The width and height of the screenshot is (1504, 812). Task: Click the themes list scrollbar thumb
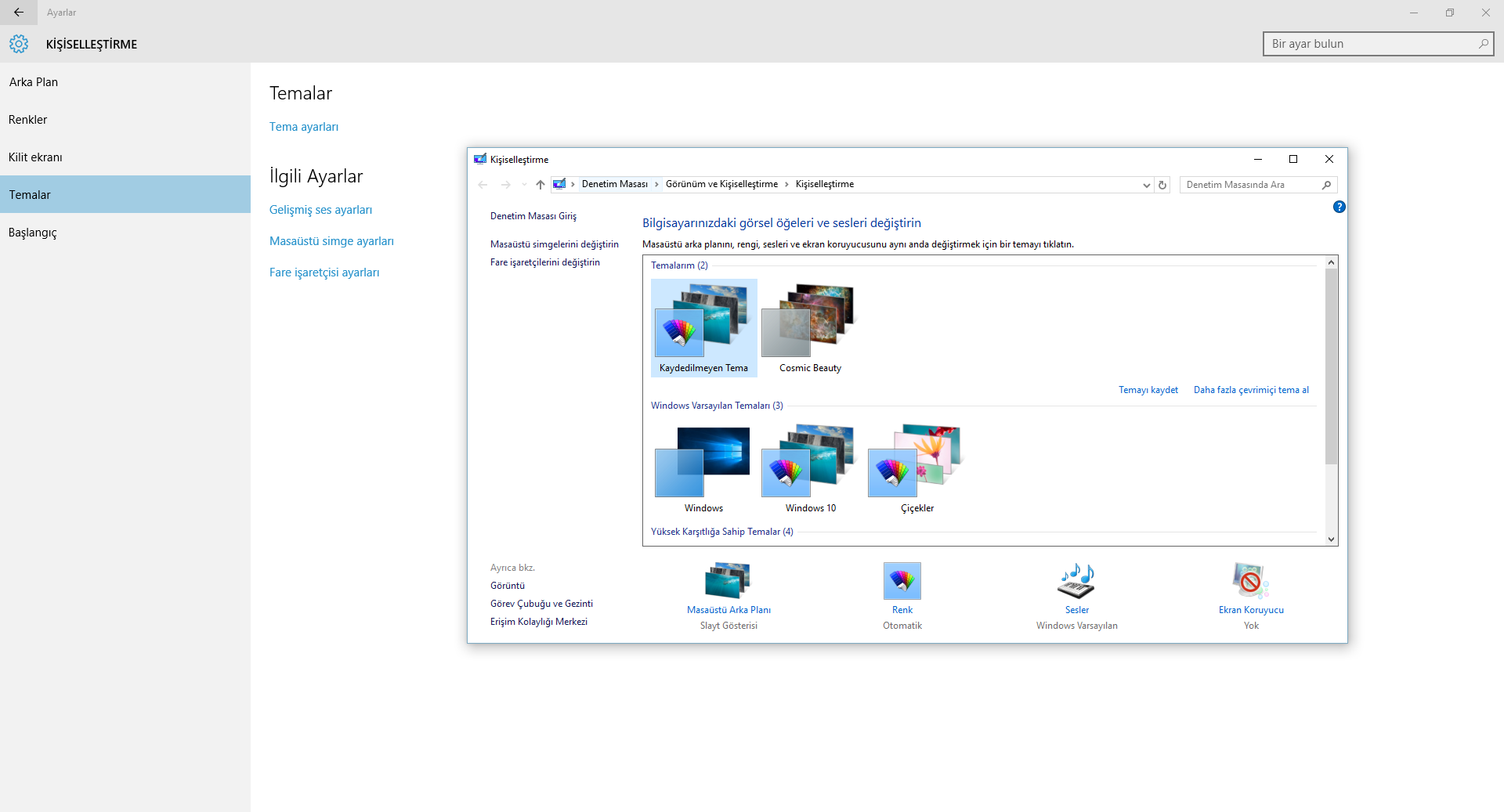pyautogui.click(x=1331, y=366)
